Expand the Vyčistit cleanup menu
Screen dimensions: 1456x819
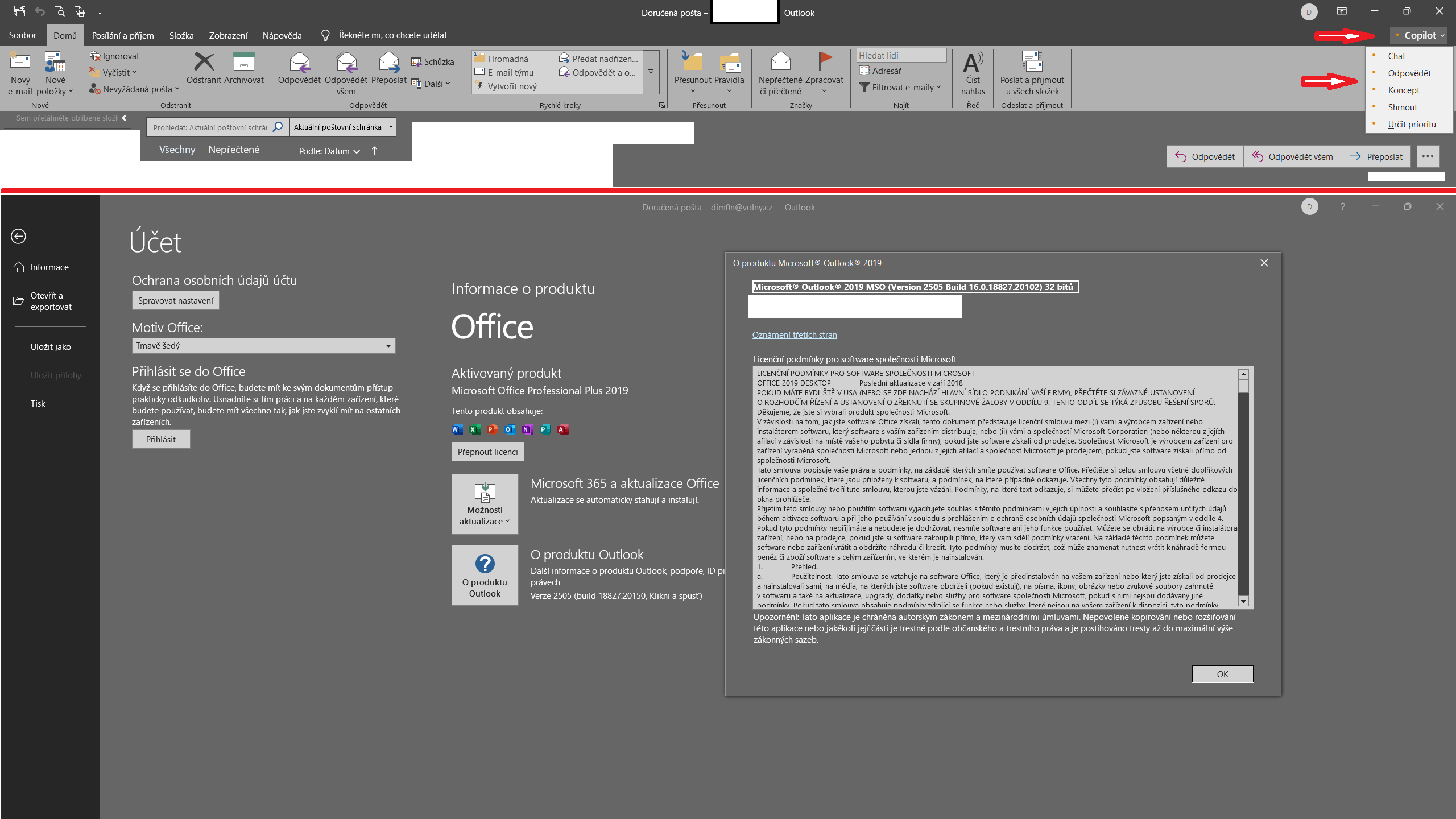tap(113, 72)
